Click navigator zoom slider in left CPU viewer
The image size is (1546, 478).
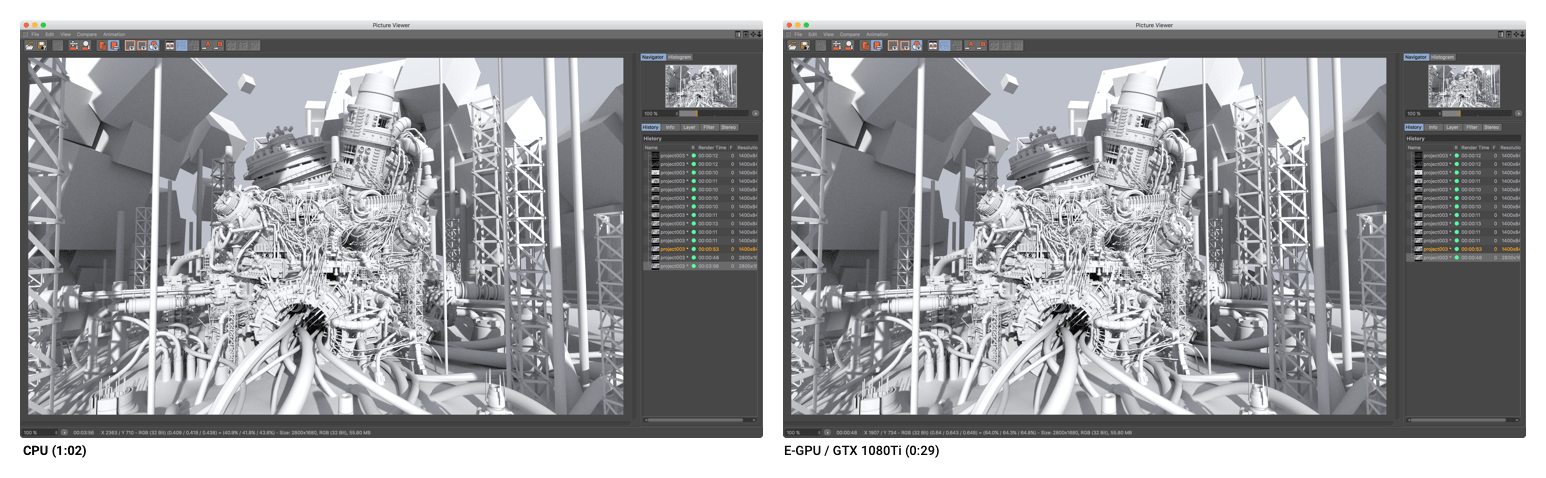(x=712, y=113)
